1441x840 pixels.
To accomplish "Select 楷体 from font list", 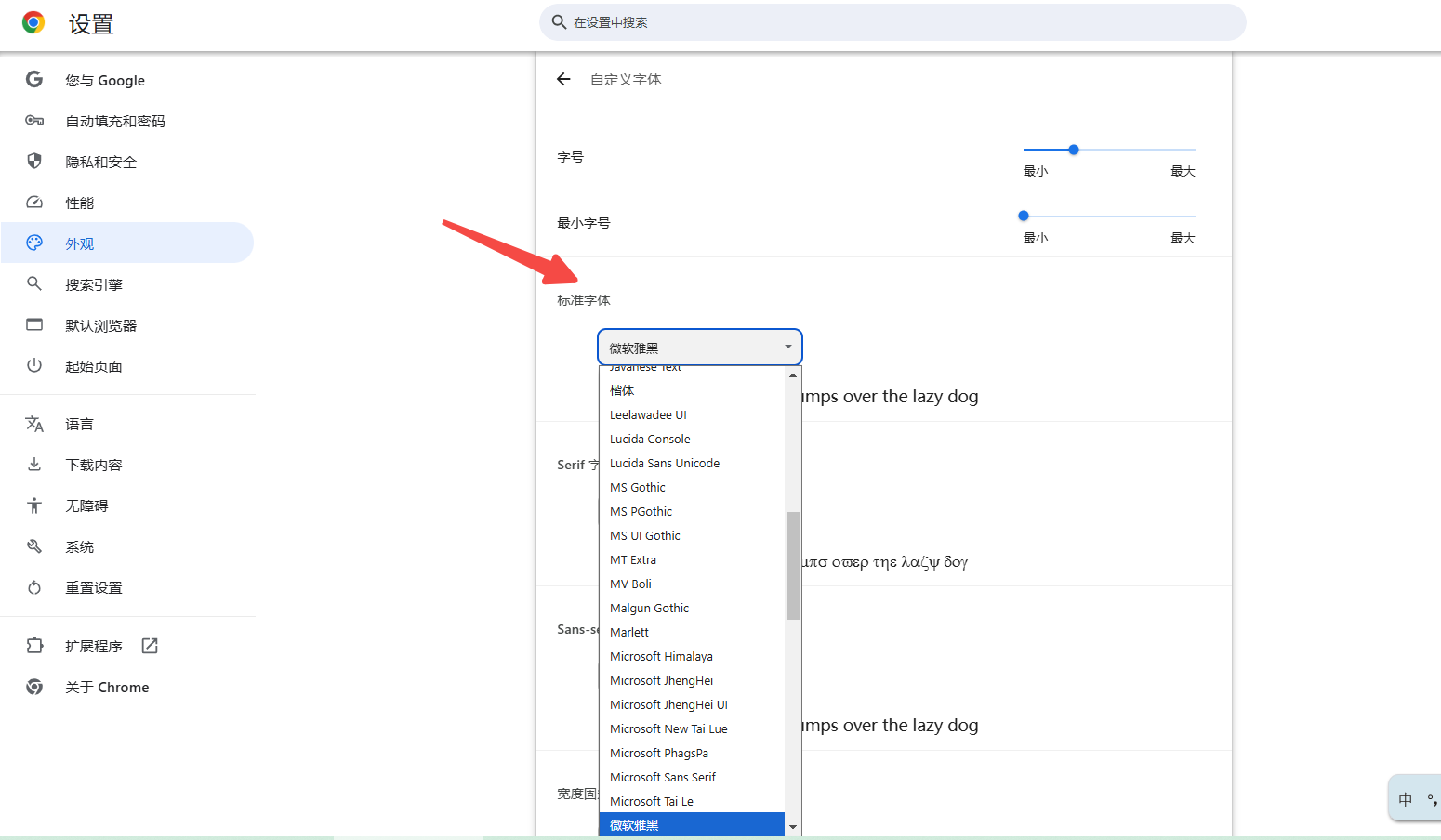I will 693,390.
